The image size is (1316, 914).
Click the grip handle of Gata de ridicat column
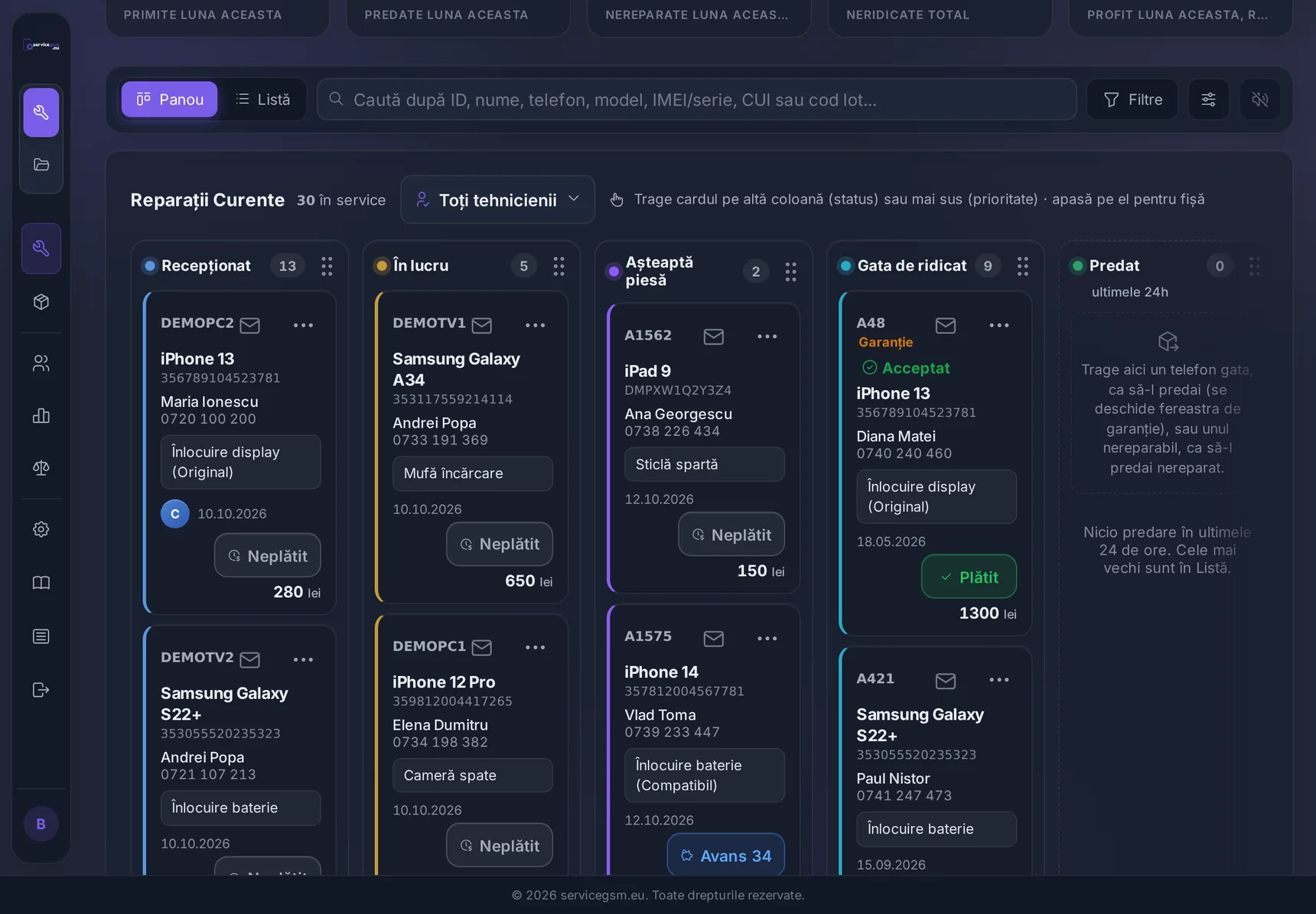(x=1022, y=266)
